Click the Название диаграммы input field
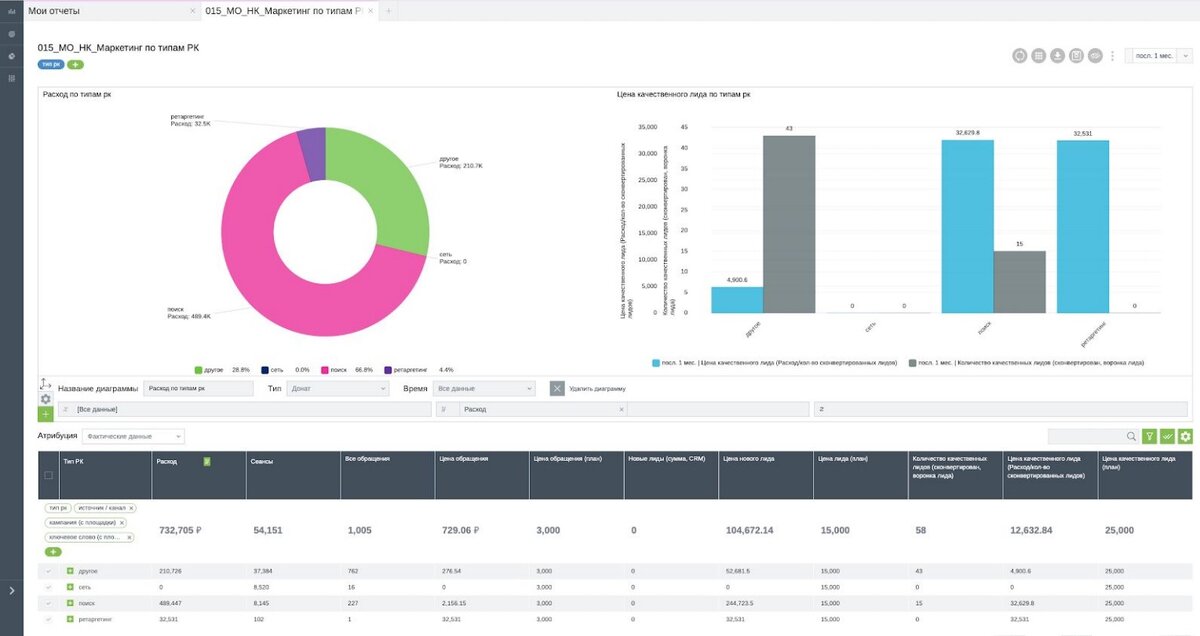1200x636 pixels. coord(198,388)
